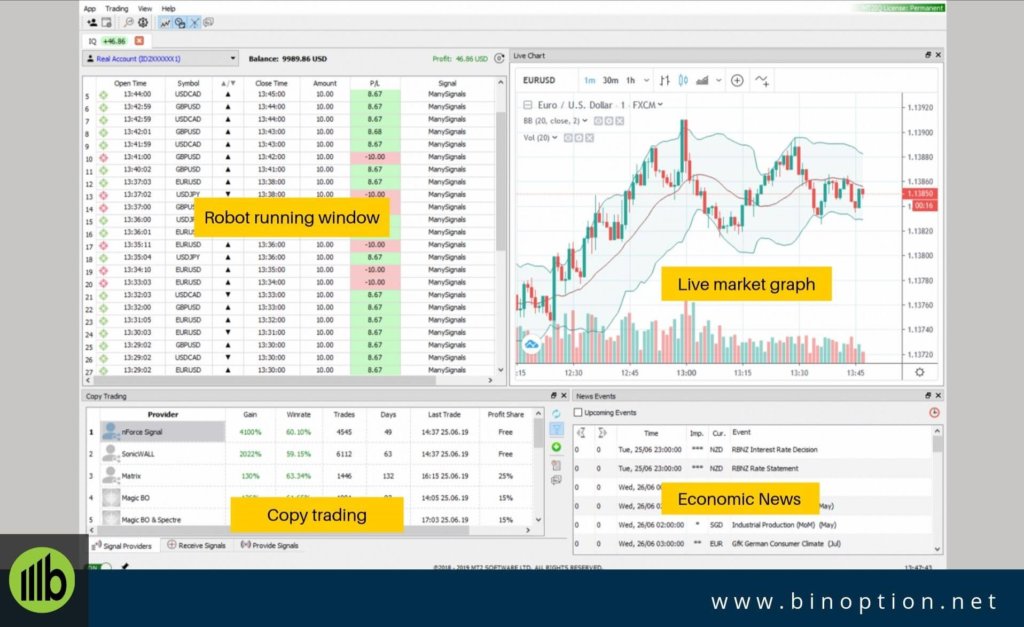Expand the FXCM symbol info dropdown
Screen dimensions: 1024x627
pyautogui.click(x=660, y=104)
